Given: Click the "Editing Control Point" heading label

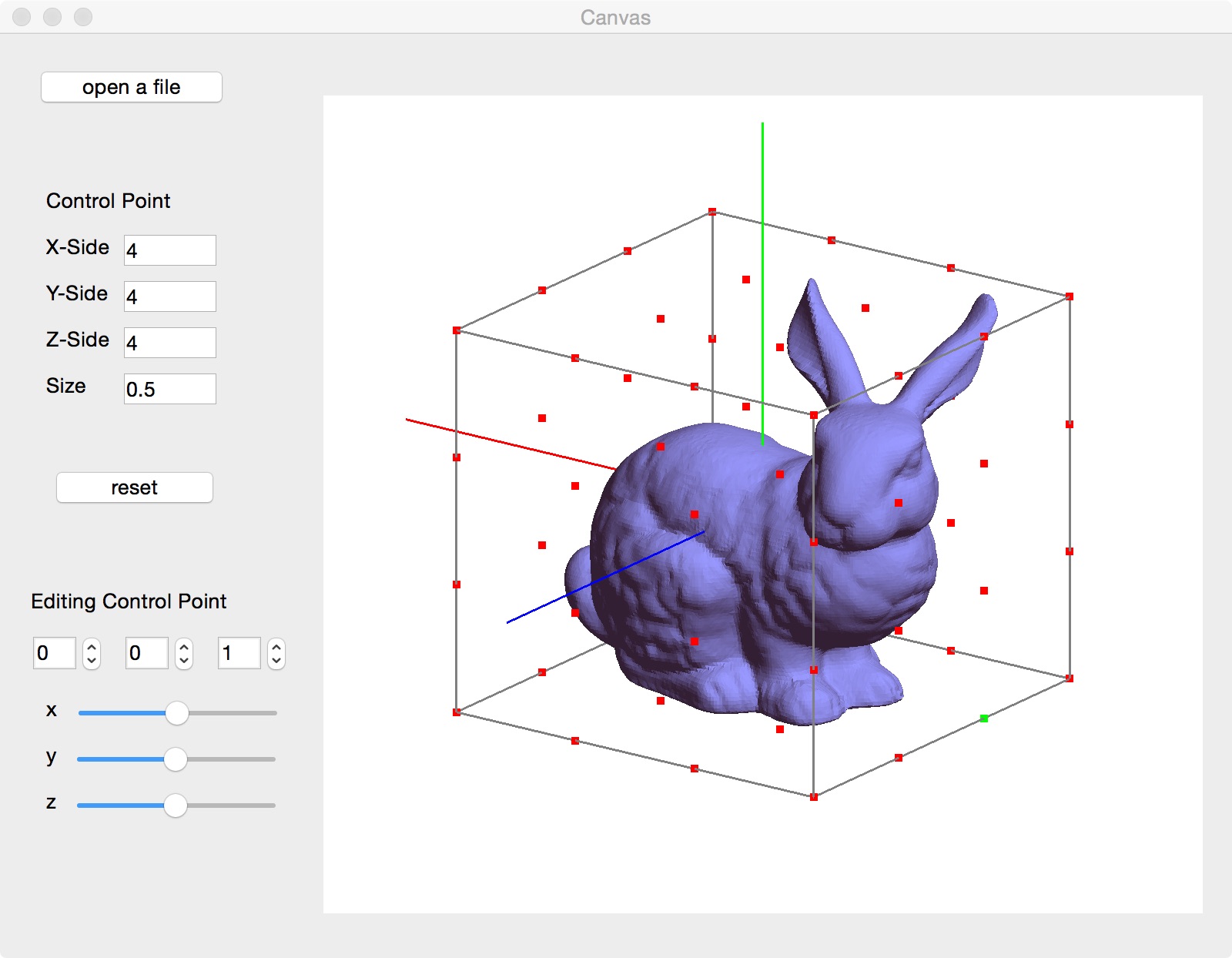Looking at the screenshot, I should 129,601.
